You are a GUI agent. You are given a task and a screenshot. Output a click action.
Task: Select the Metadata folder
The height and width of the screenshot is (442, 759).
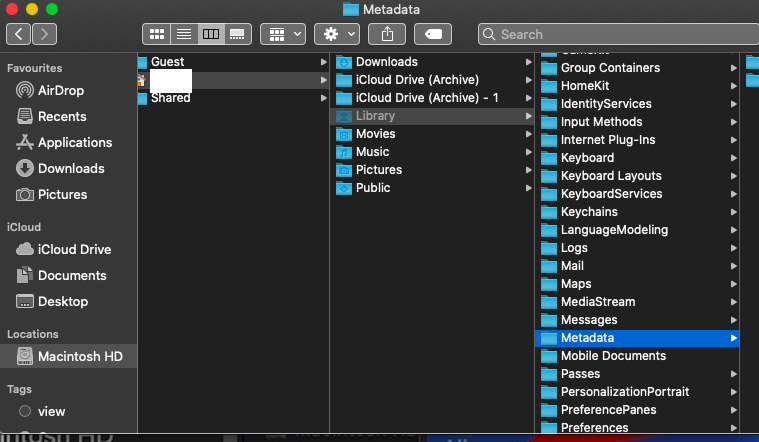[x=637, y=338]
